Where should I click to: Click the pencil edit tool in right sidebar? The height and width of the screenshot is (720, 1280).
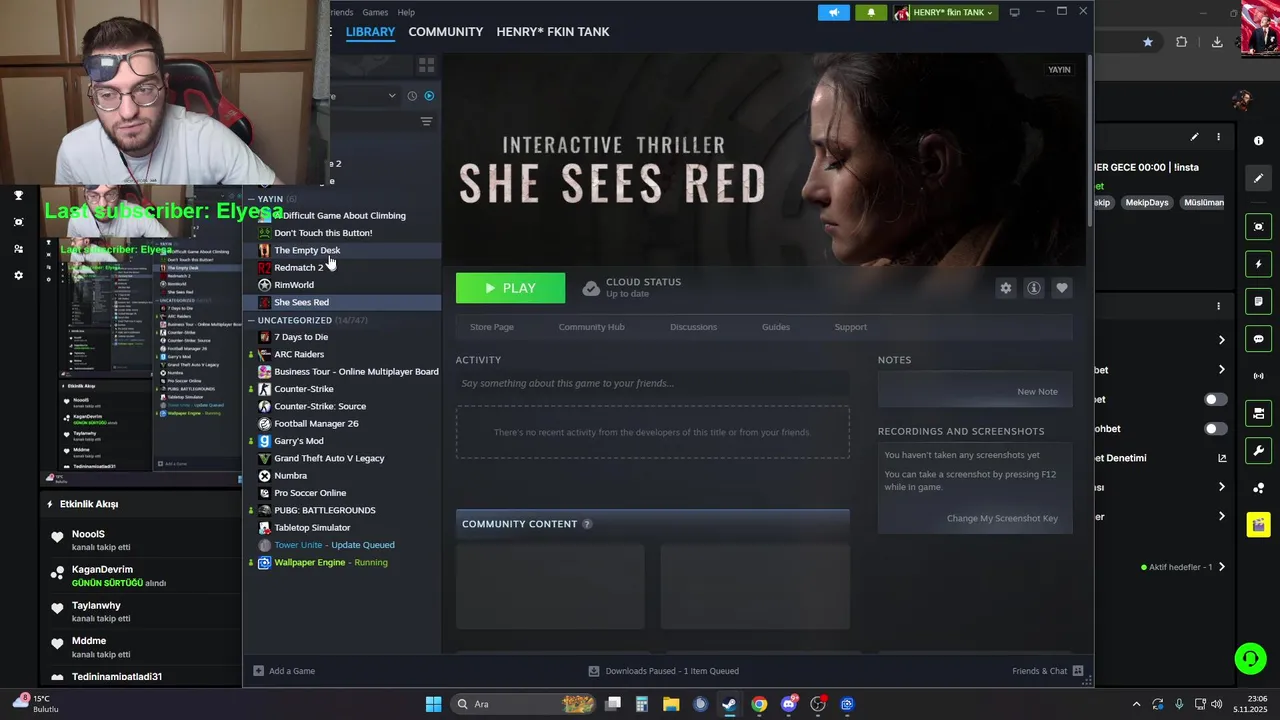(x=1258, y=178)
